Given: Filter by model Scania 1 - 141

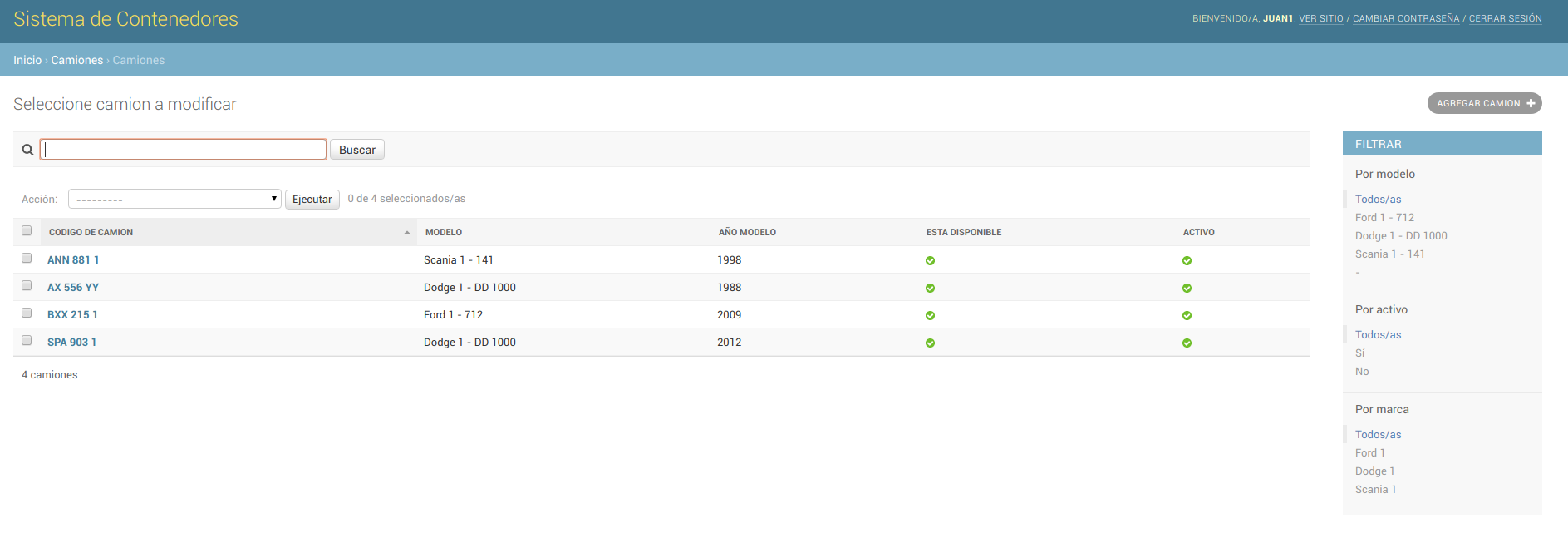Looking at the screenshot, I should (1390, 254).
